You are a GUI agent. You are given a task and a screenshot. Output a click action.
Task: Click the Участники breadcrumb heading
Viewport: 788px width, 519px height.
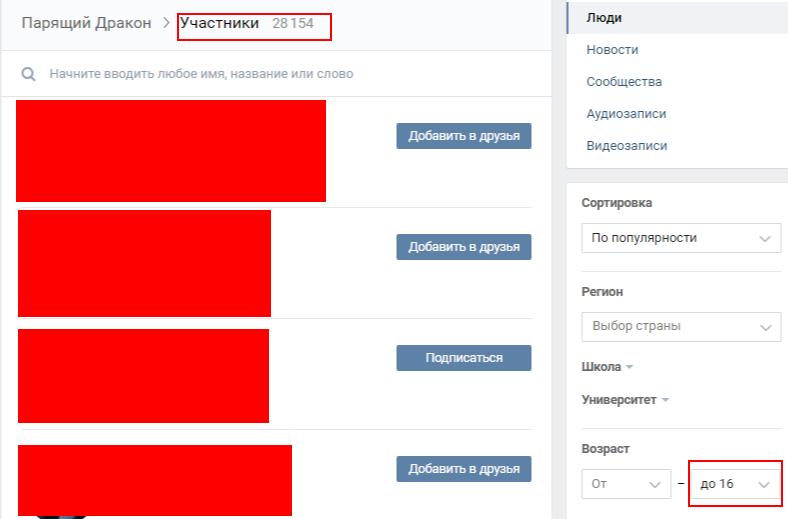tap(219, 22)
